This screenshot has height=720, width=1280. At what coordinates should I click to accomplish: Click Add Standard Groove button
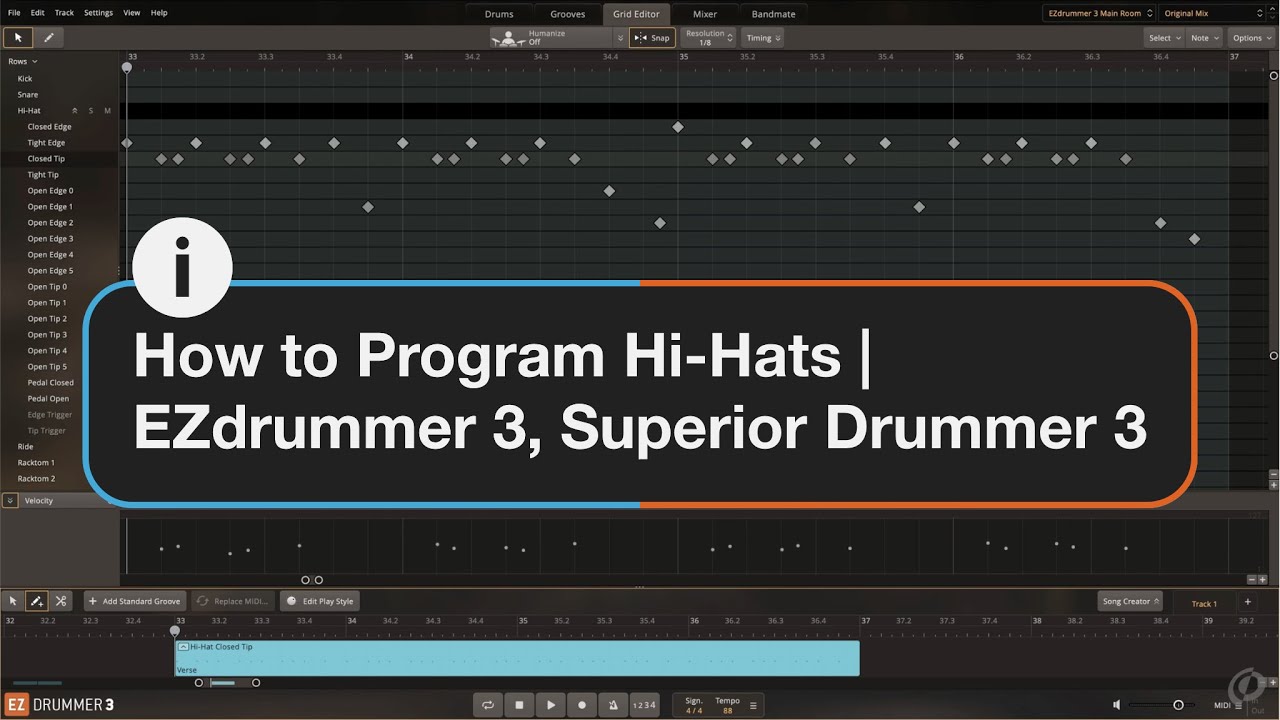tap(134, 601)
